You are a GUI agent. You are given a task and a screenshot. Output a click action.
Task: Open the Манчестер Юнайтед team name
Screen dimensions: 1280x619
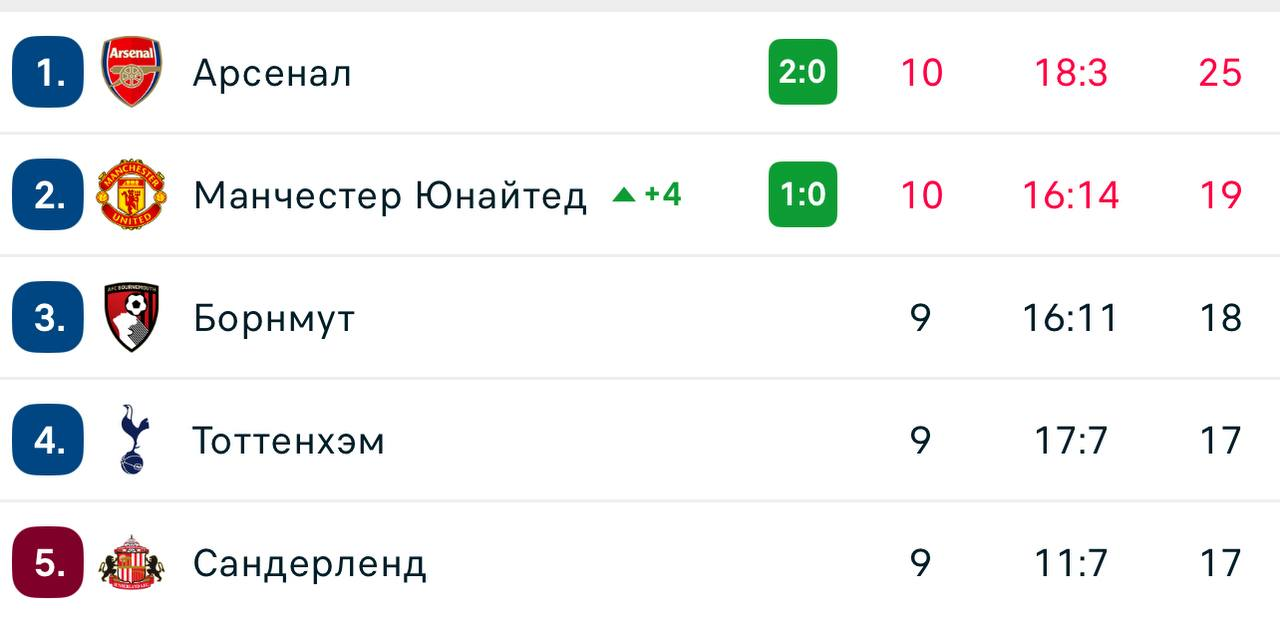390,195
